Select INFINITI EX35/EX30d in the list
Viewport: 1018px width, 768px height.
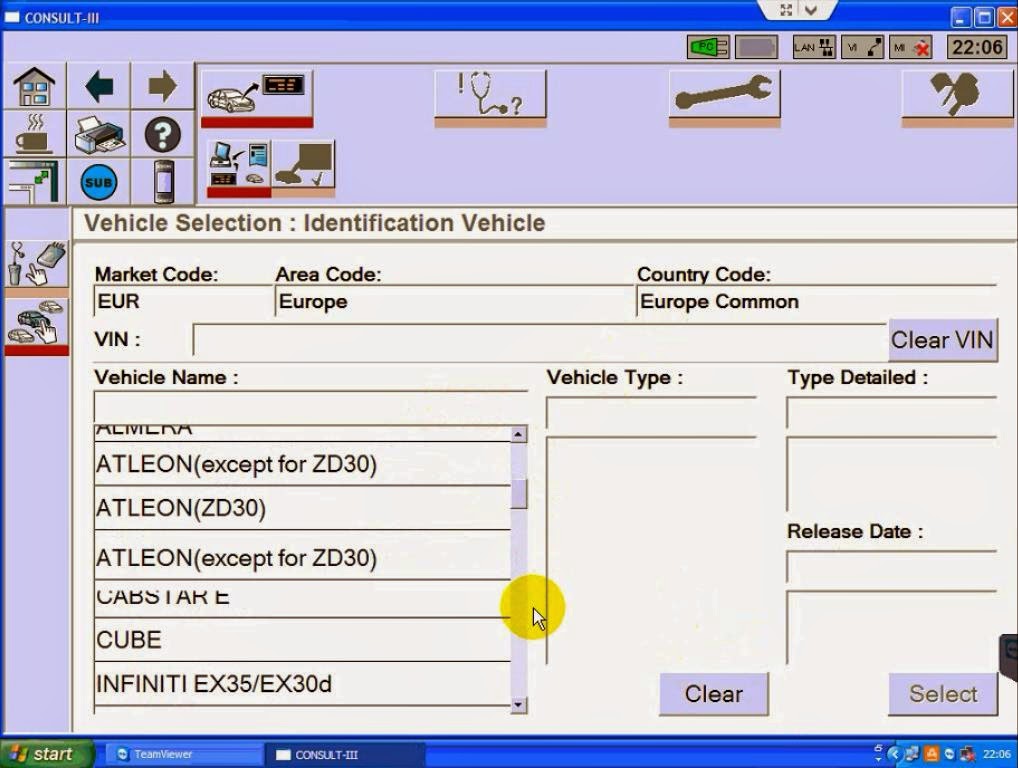[x=303, y=684]
